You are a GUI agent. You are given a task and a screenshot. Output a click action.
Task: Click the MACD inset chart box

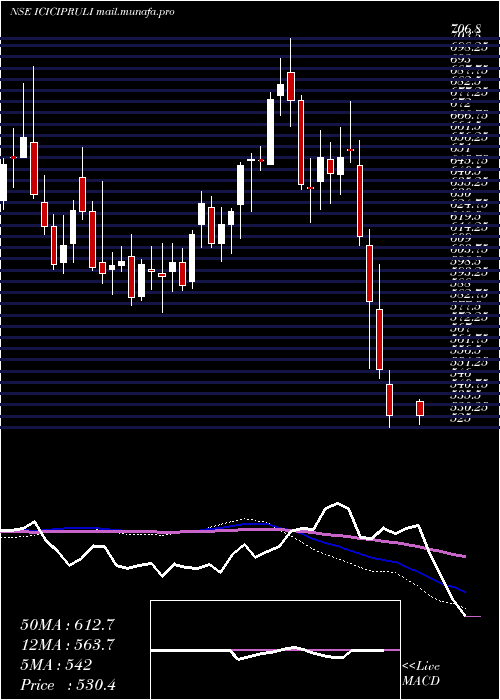[275, 650]
